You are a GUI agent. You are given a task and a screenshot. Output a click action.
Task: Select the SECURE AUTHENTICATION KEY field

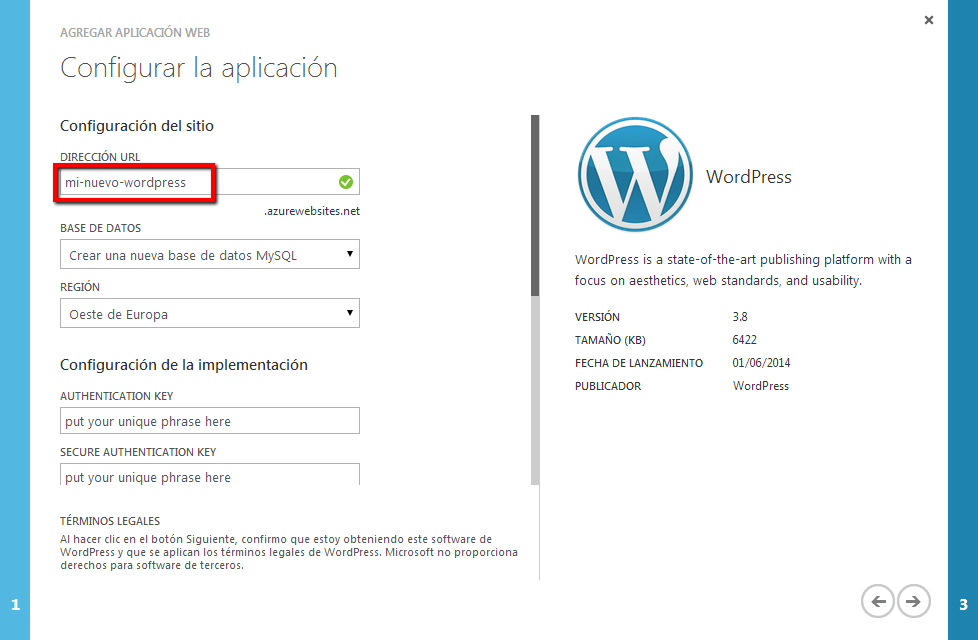point(209,475)
